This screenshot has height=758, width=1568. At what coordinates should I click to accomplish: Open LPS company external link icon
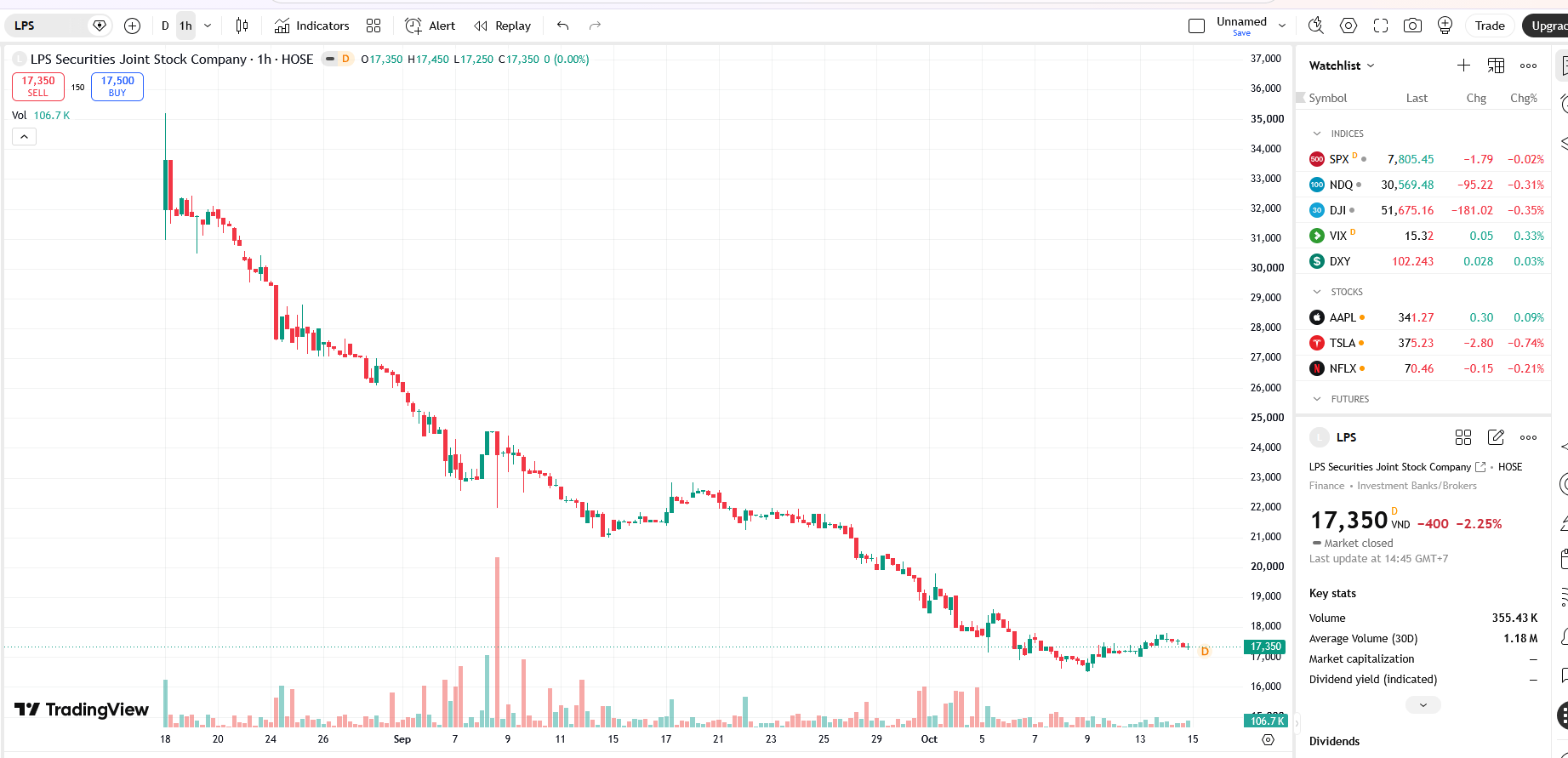click(x=1480, y=467)
